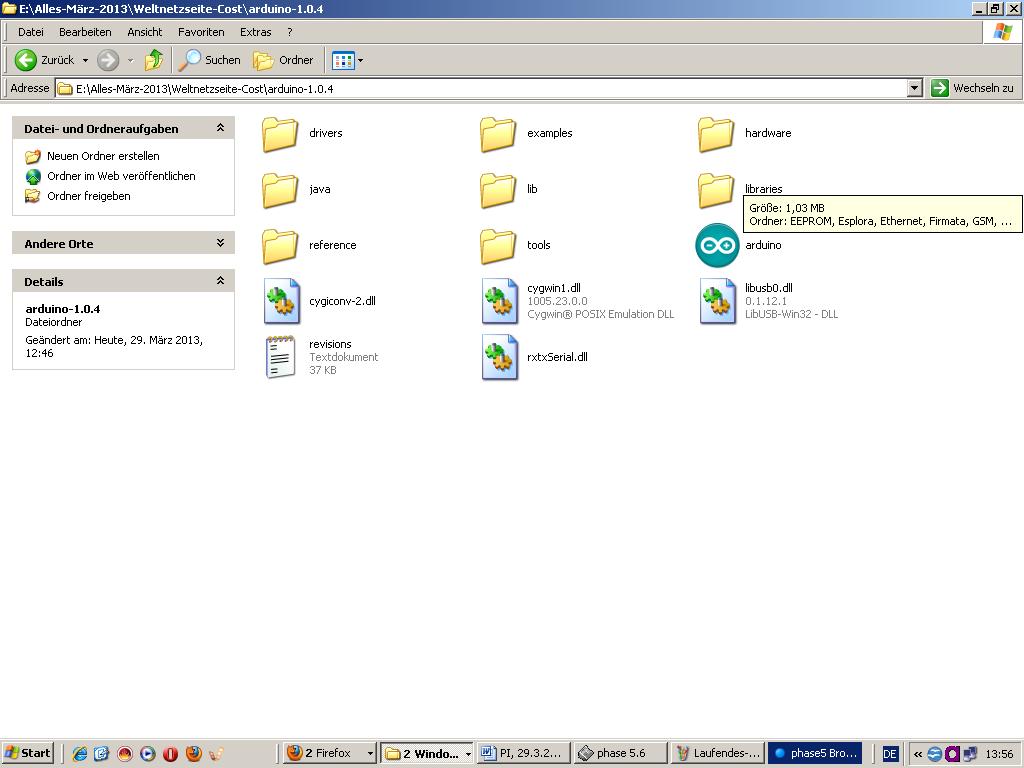Launch Firefox from quick launch bar

point(193,754)
